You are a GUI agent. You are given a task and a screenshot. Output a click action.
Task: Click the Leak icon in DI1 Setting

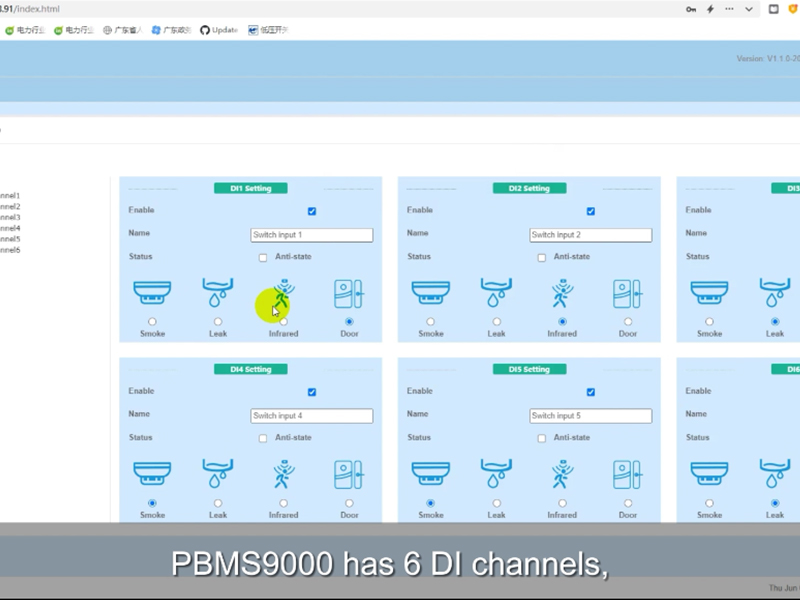218,293
